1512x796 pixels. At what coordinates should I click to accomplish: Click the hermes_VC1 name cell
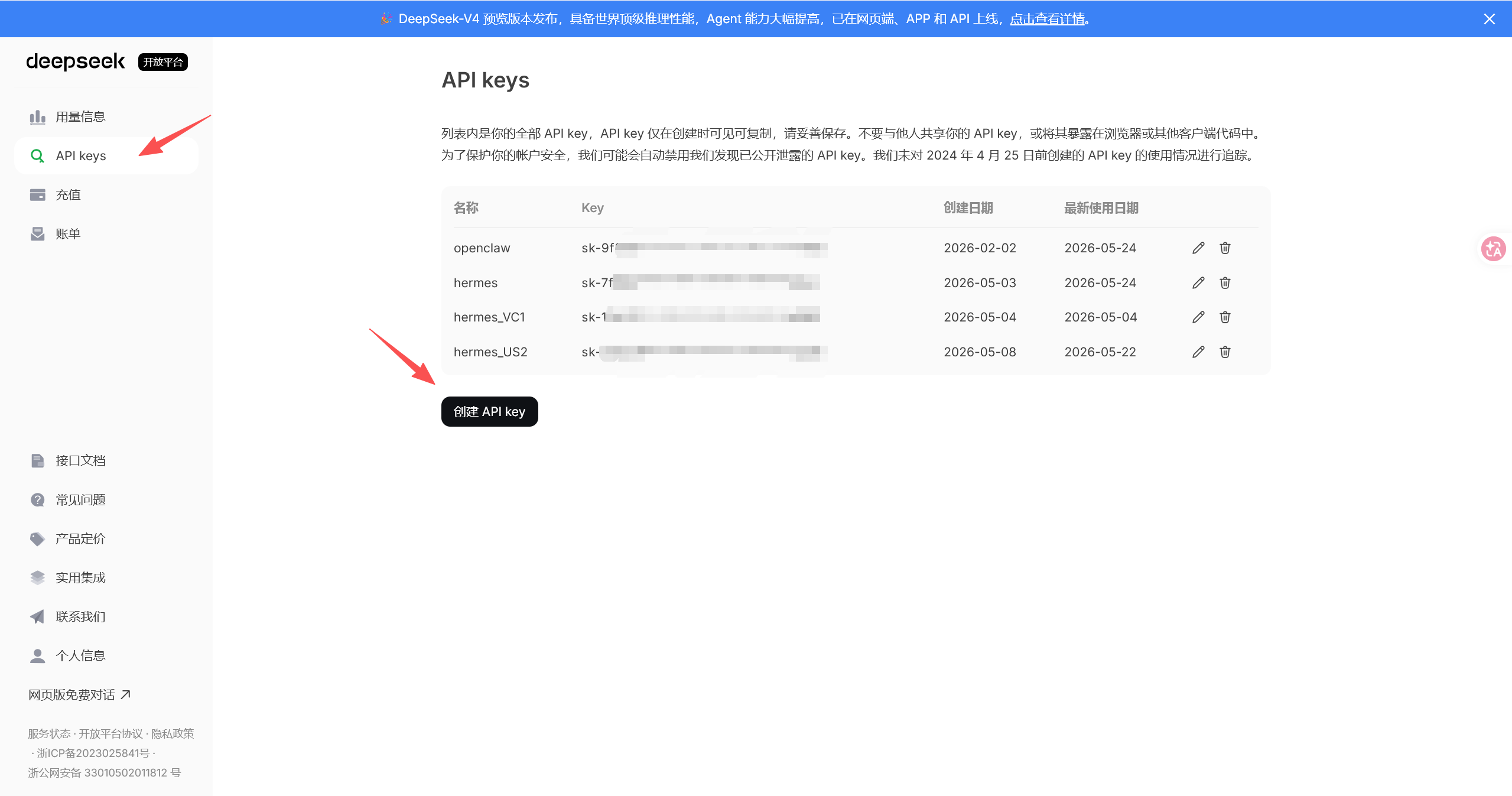click(490, 317)
